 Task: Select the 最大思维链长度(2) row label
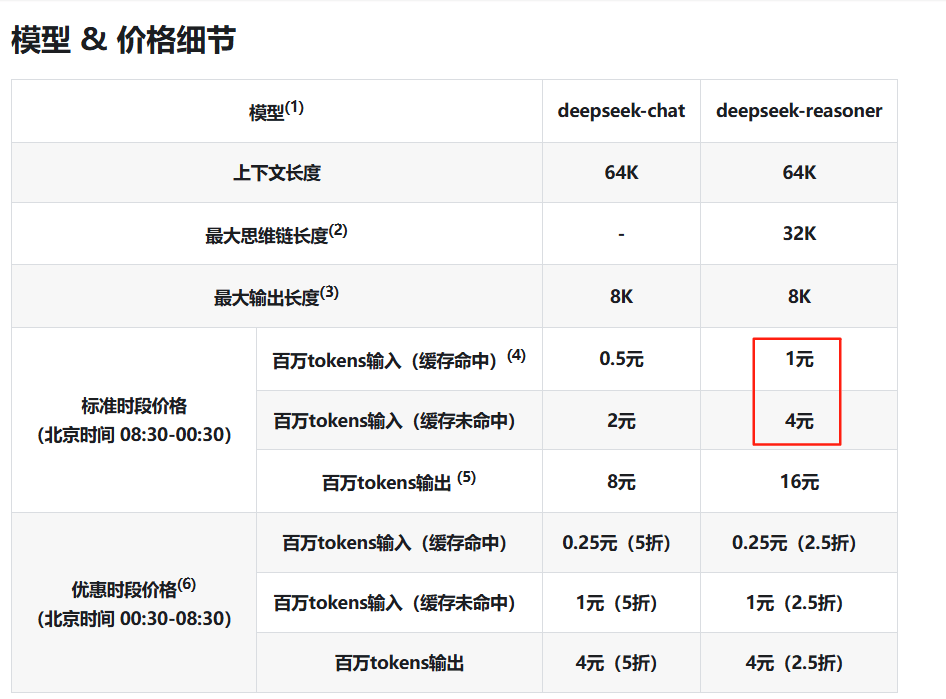coord(276,234)
